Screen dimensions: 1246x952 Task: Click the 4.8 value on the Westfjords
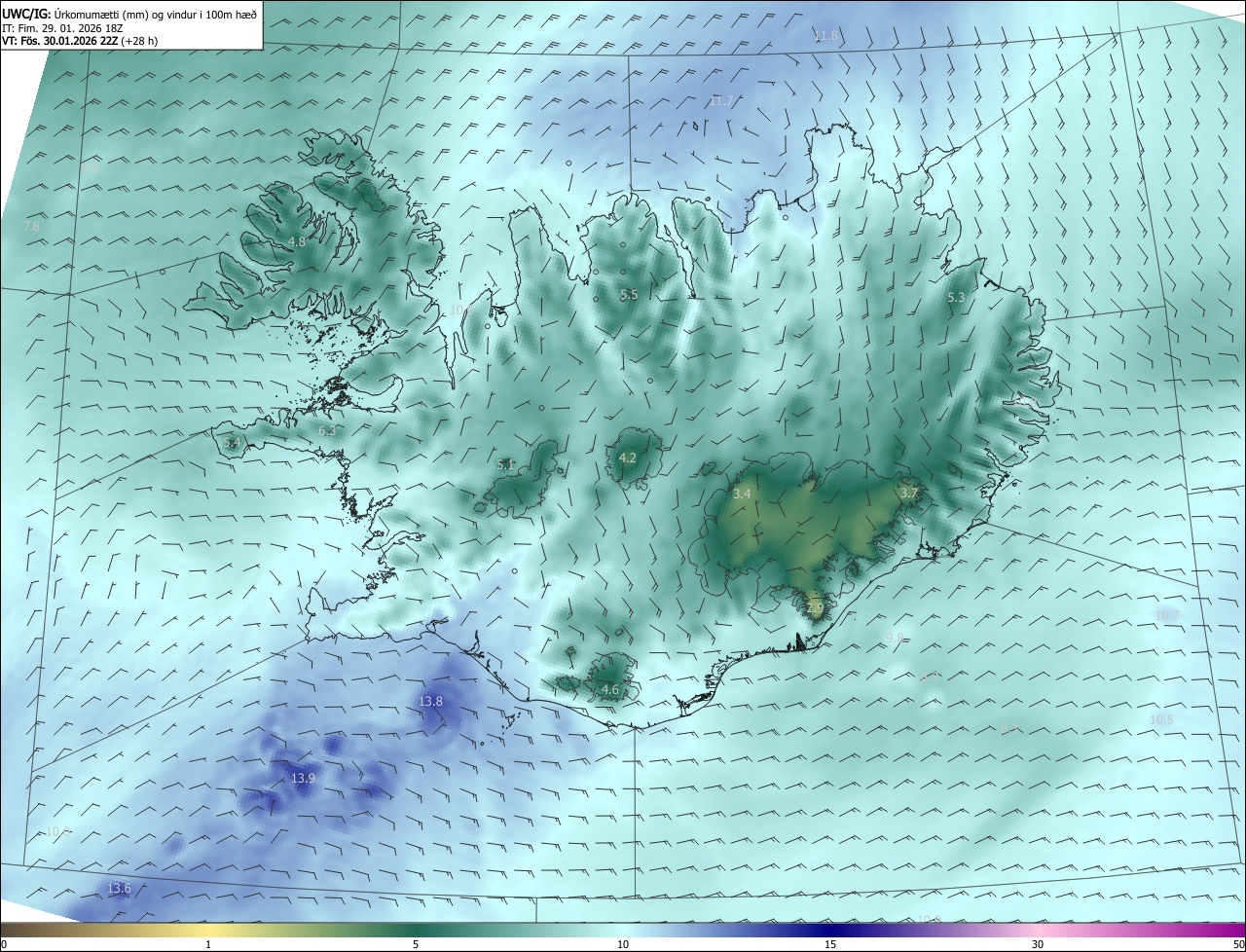click(x=297, y=241)
